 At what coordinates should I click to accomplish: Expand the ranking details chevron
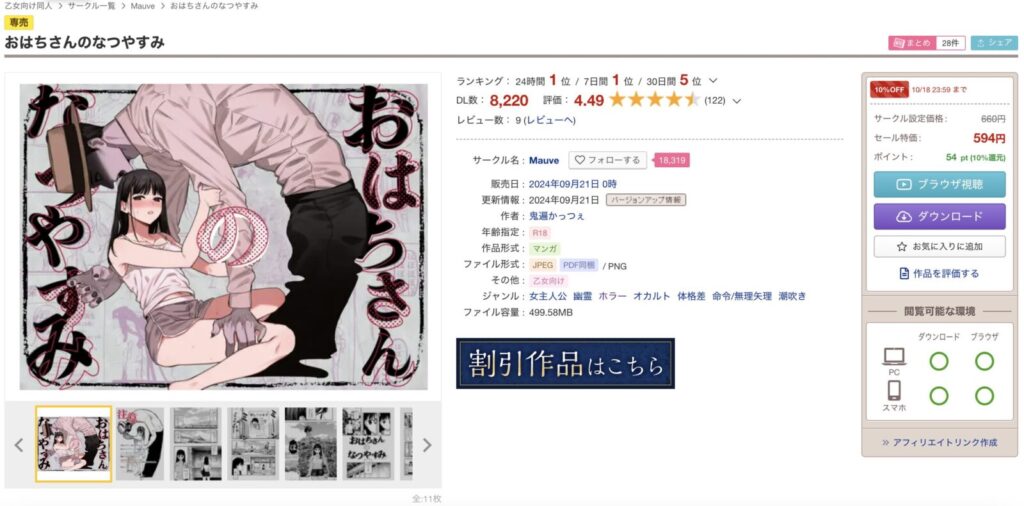(713, 81)
